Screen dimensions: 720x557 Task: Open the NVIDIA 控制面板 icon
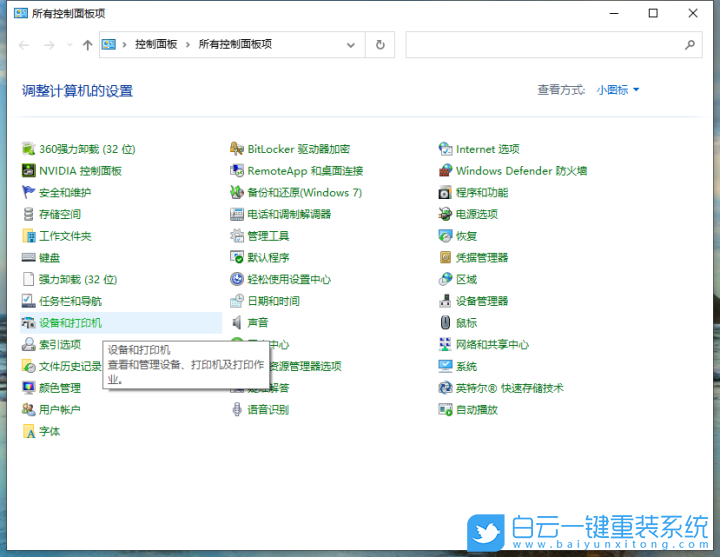(x=28, y=171)
